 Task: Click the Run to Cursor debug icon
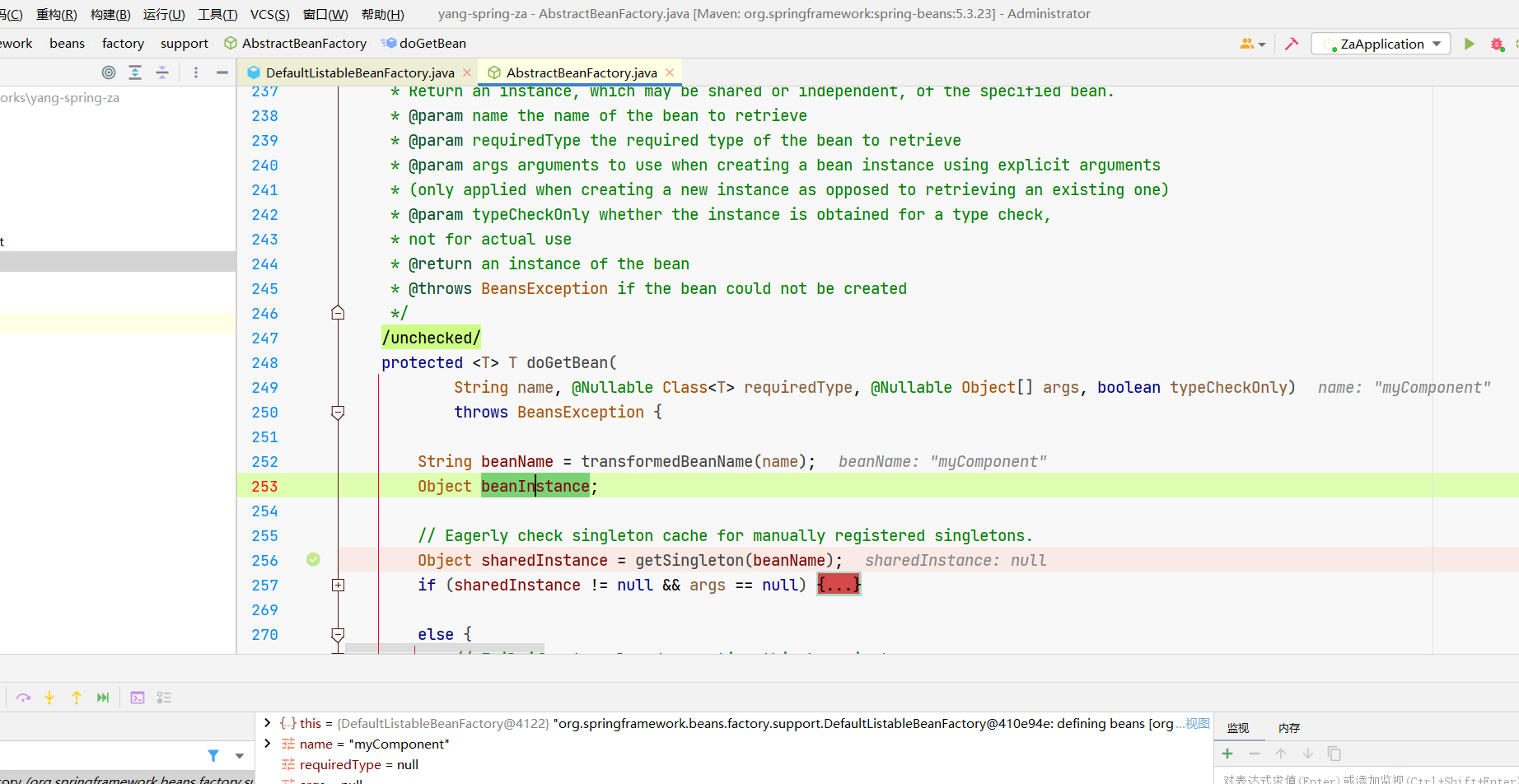pyautogui.click(x=103, y=698)
